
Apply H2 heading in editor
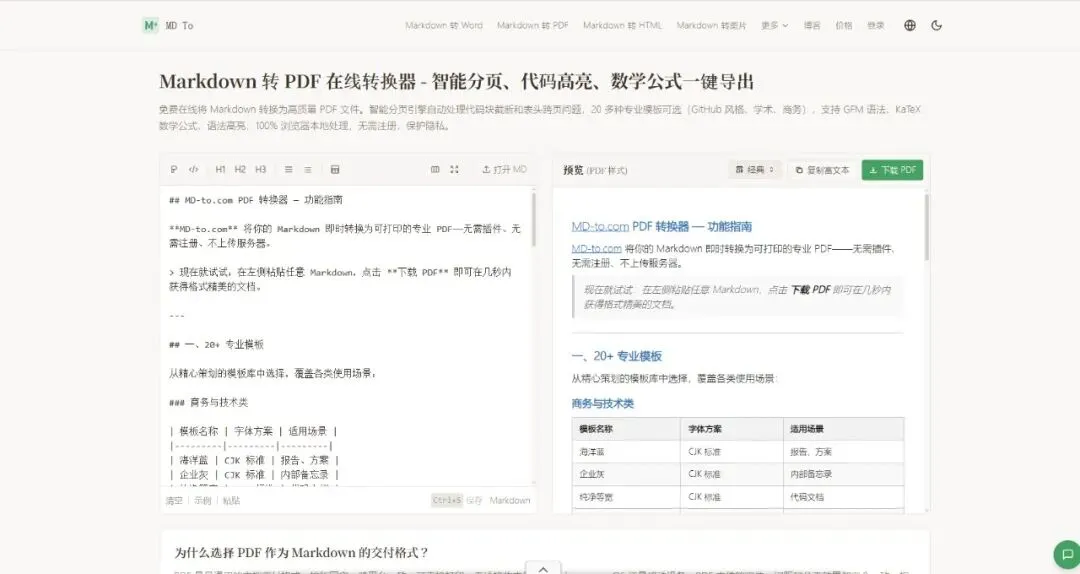[240, 170]
